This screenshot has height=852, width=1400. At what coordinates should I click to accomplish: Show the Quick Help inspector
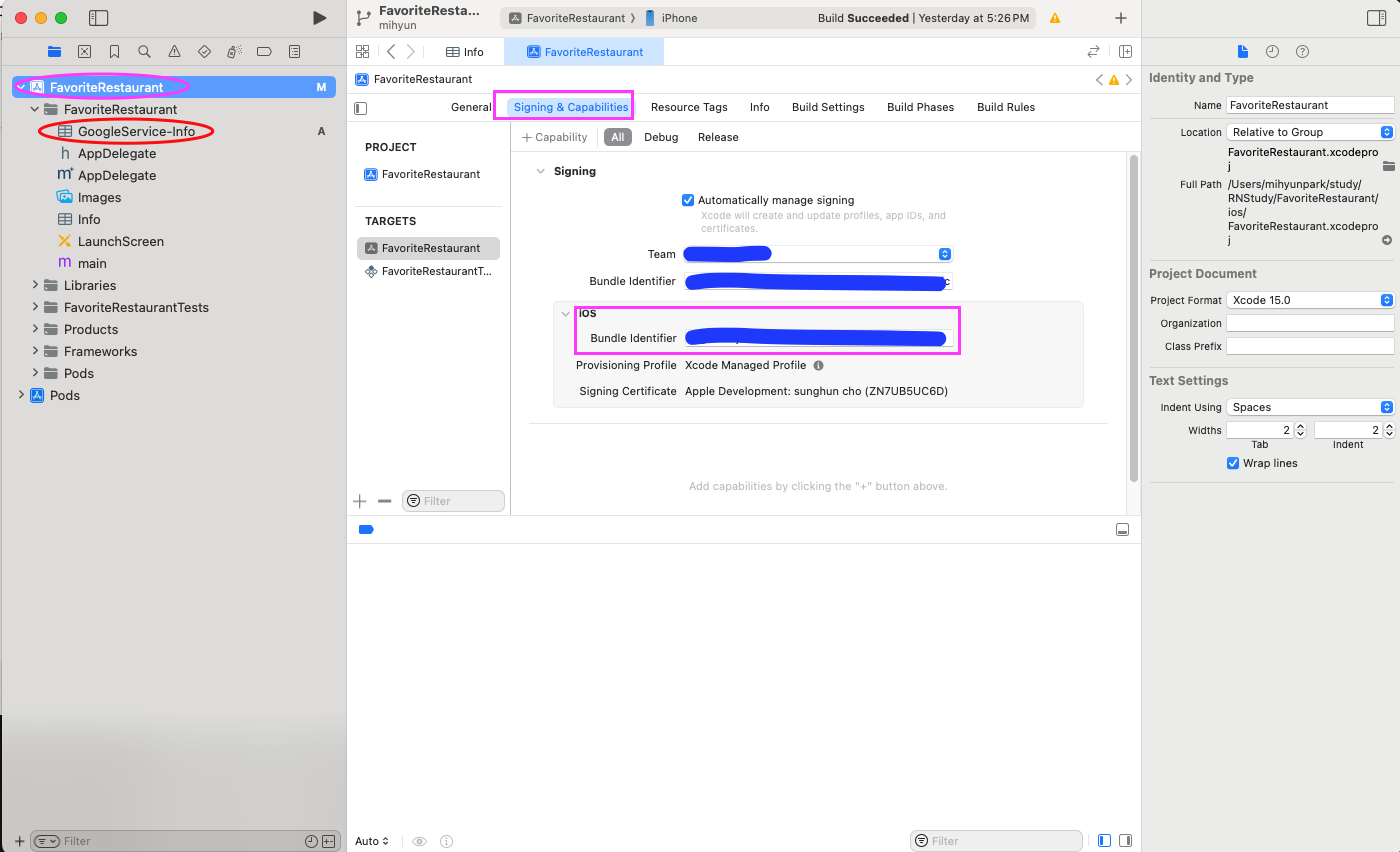[x=1302, y=51]
